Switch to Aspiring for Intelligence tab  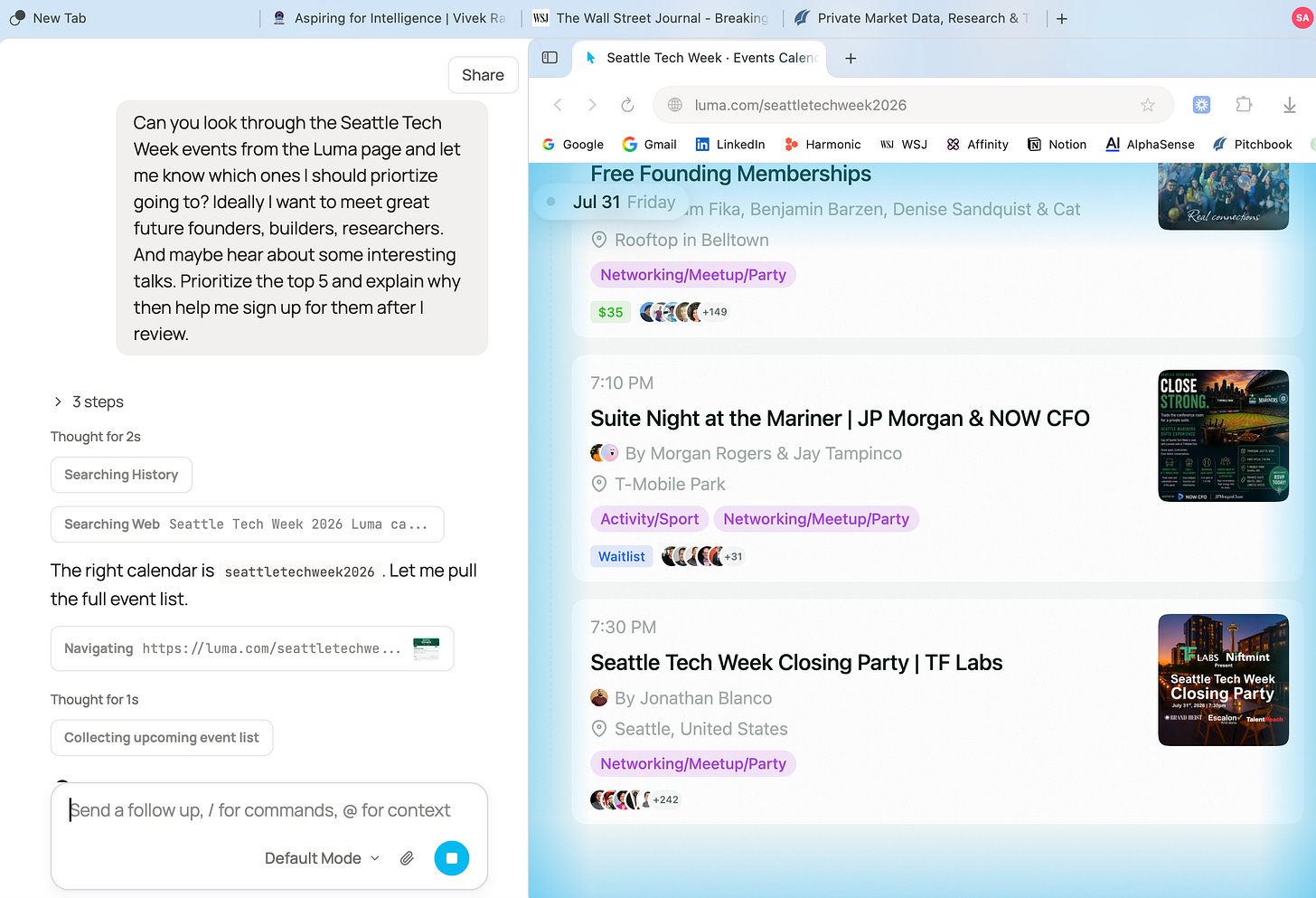[x=390, y=18]
